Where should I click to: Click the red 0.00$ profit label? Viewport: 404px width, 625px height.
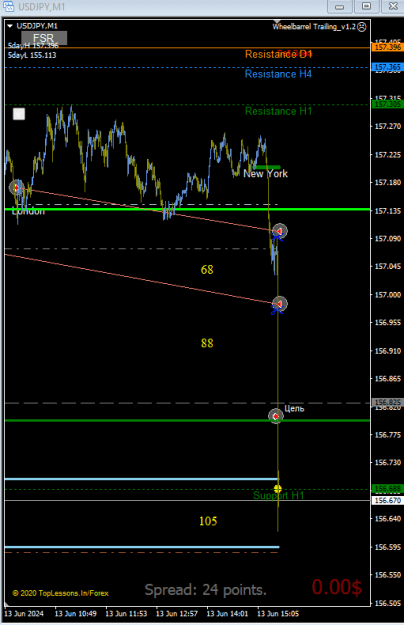click(x=337, y=587)
